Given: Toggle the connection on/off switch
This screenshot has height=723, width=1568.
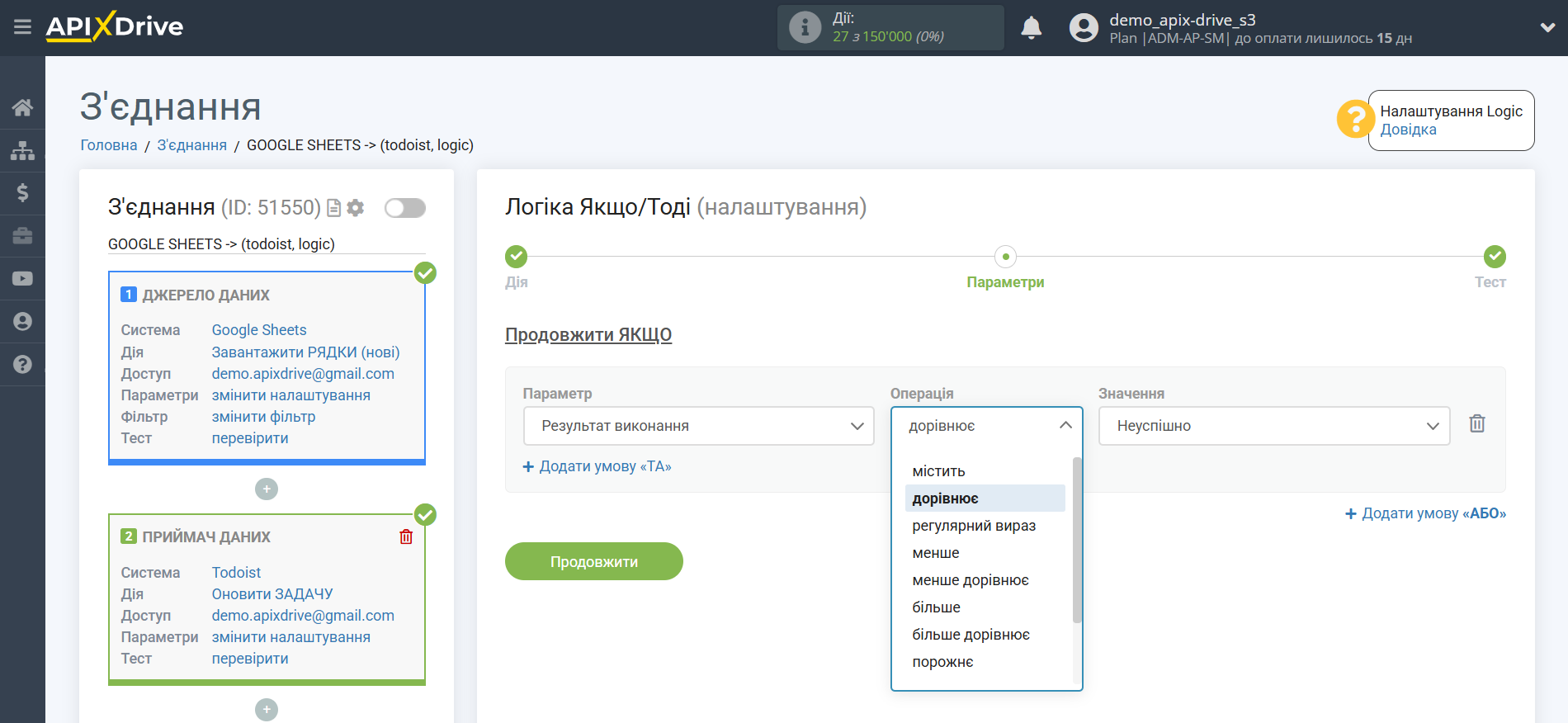Looking at the screenshot, I should tap(404, 208).
